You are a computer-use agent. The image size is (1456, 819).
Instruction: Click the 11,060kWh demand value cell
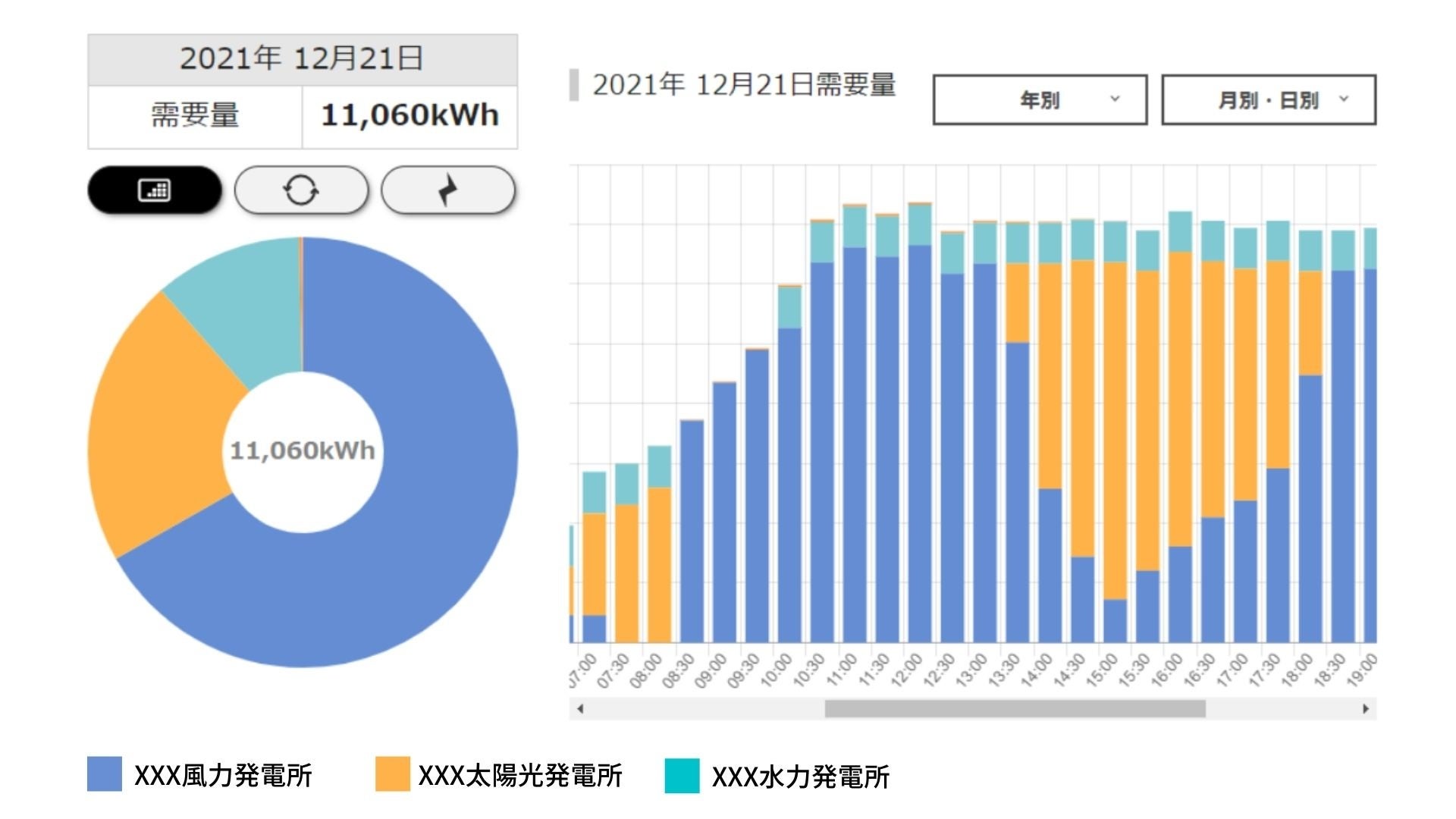[409, 116]
